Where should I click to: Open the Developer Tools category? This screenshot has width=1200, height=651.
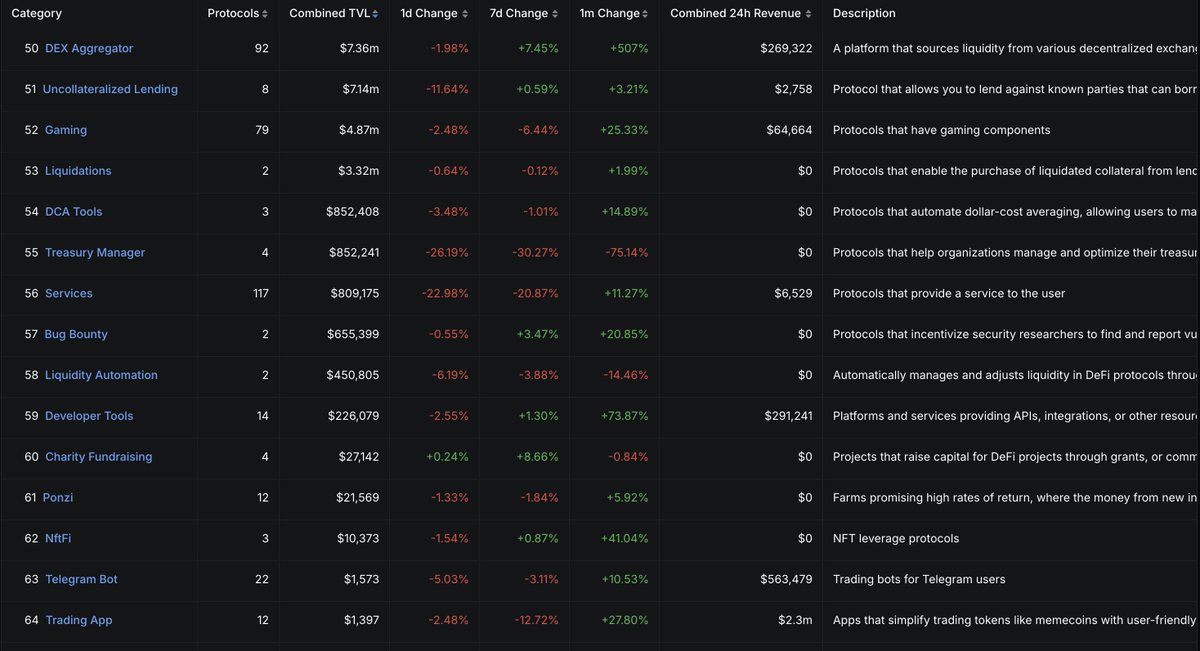[89, 416]
